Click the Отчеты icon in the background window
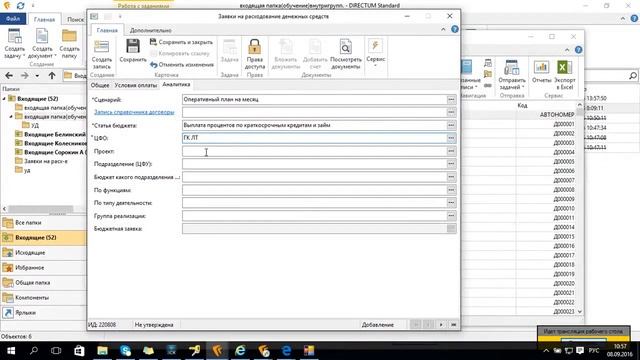Screen dimensions: 640x360 point(542,72)
